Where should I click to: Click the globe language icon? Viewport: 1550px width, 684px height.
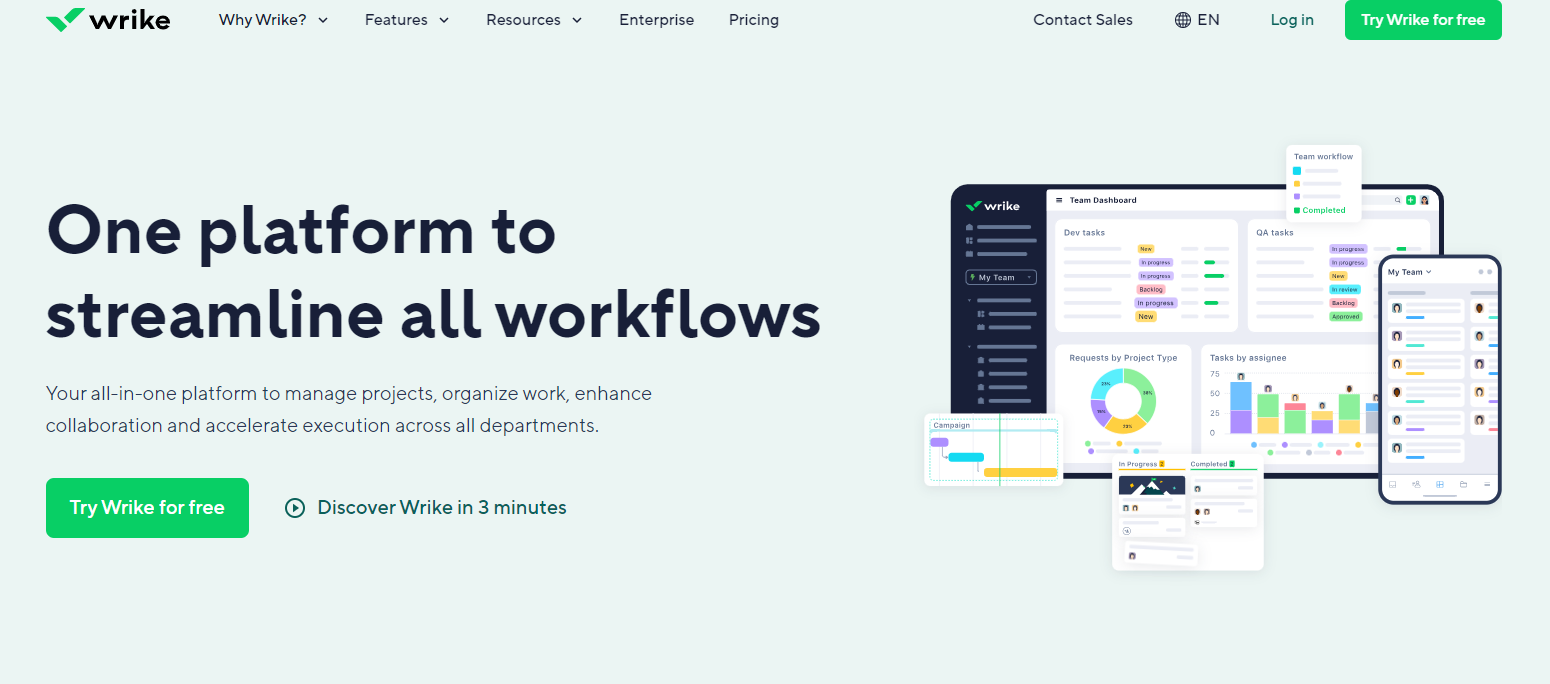(x=1183, y=20)
